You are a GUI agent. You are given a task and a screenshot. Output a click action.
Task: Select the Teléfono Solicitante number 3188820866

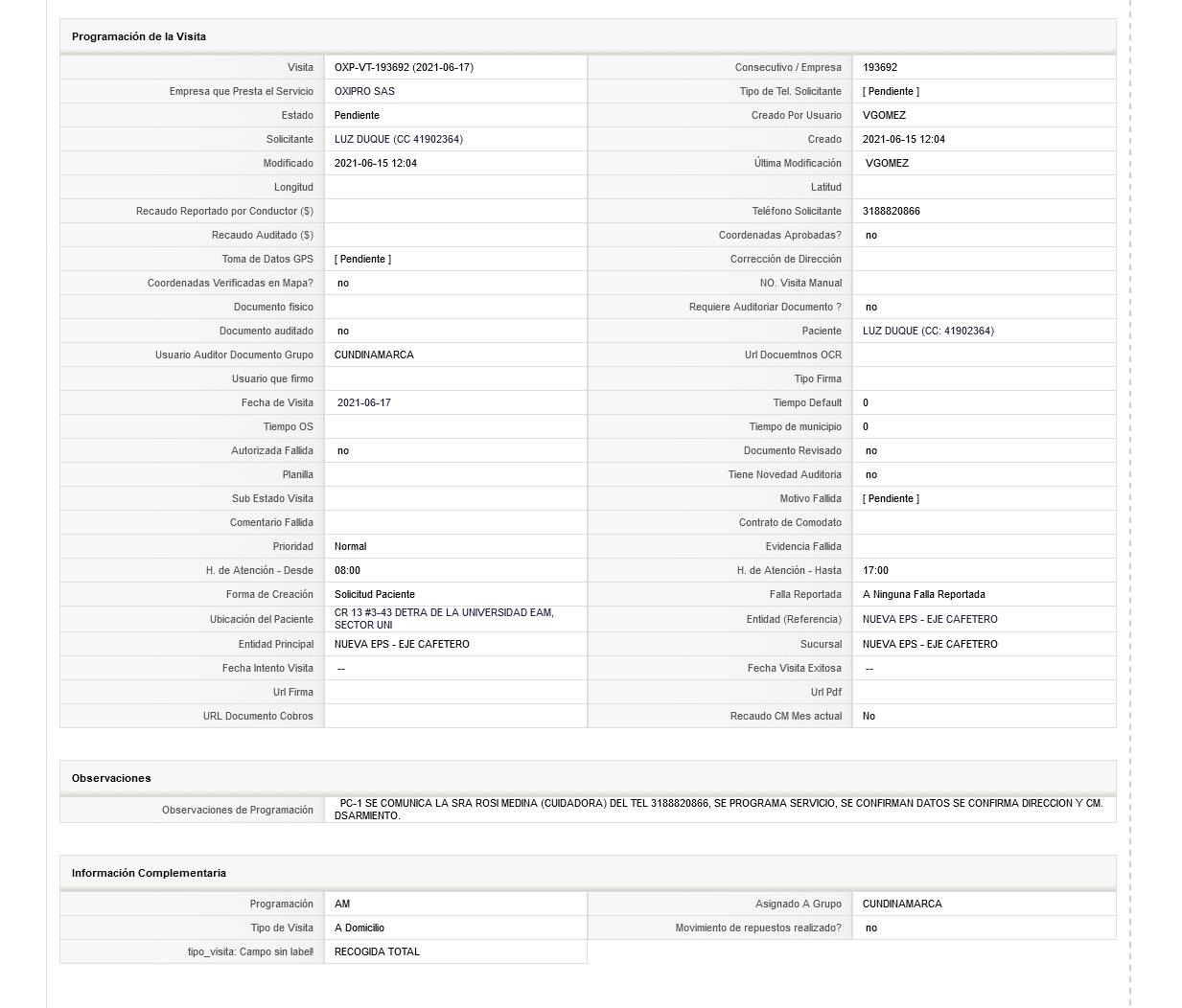click(892, 211)
